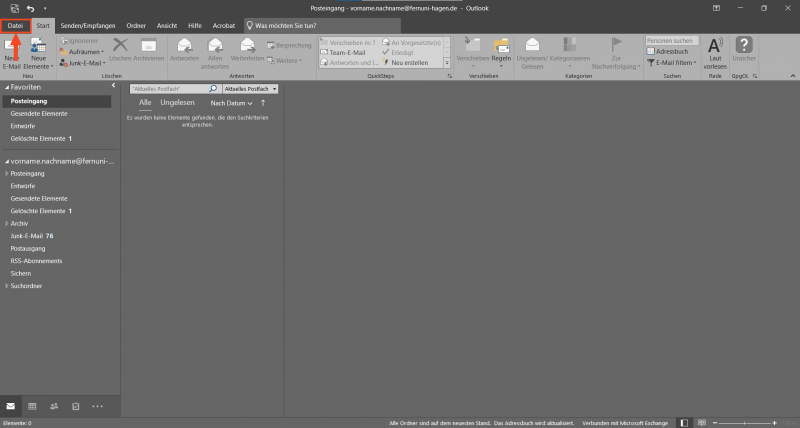
Task: Click the Archivieren box icon
Action: 148,45
